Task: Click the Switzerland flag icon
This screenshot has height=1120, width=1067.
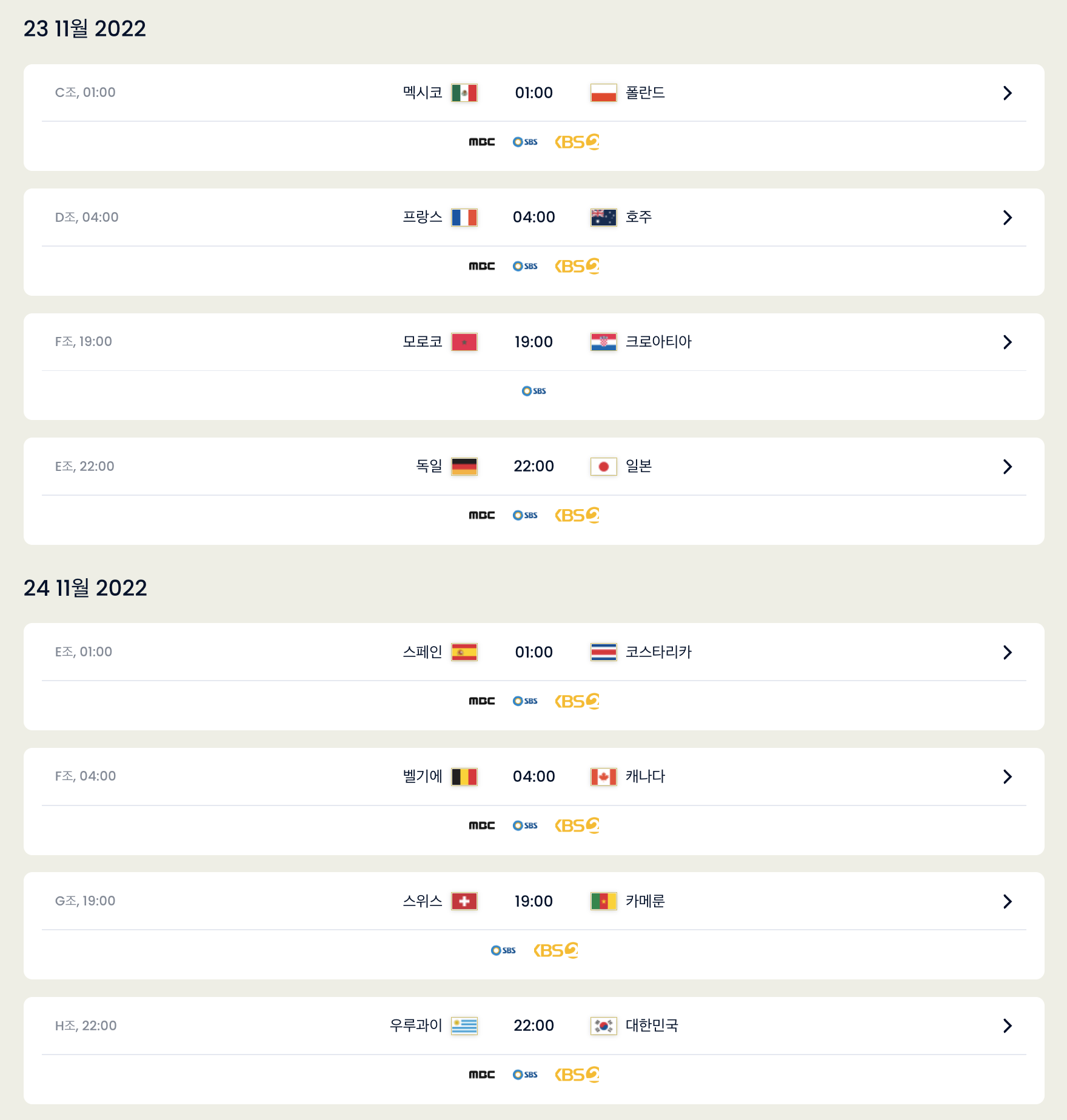Action: (x=464, y=901)
